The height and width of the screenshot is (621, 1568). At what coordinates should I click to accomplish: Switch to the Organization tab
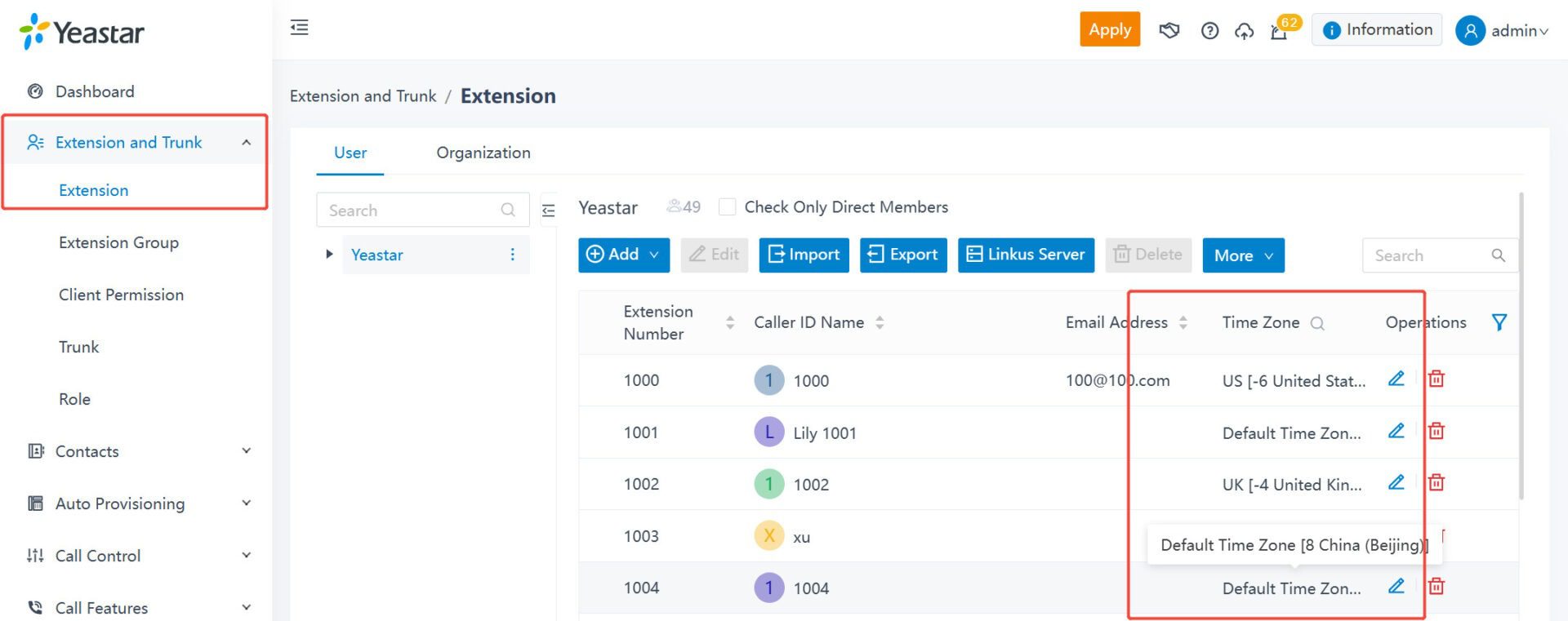[x=483, y=153]
